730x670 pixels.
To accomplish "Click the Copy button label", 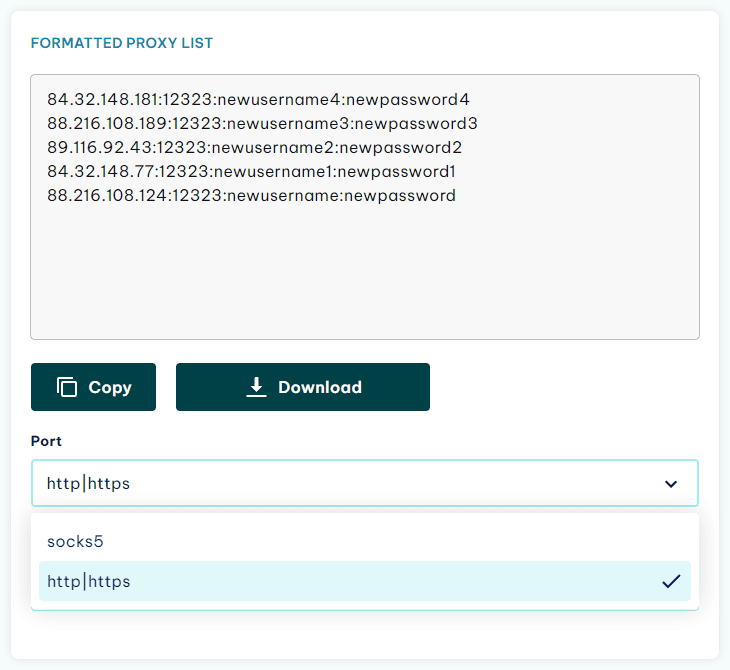I will (110, 387).
